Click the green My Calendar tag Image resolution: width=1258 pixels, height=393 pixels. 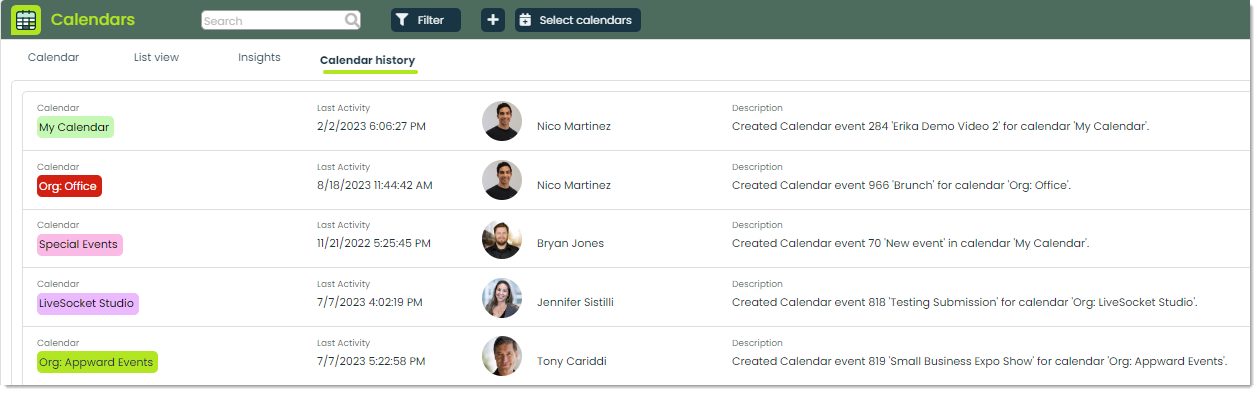(x=75, y=127)
